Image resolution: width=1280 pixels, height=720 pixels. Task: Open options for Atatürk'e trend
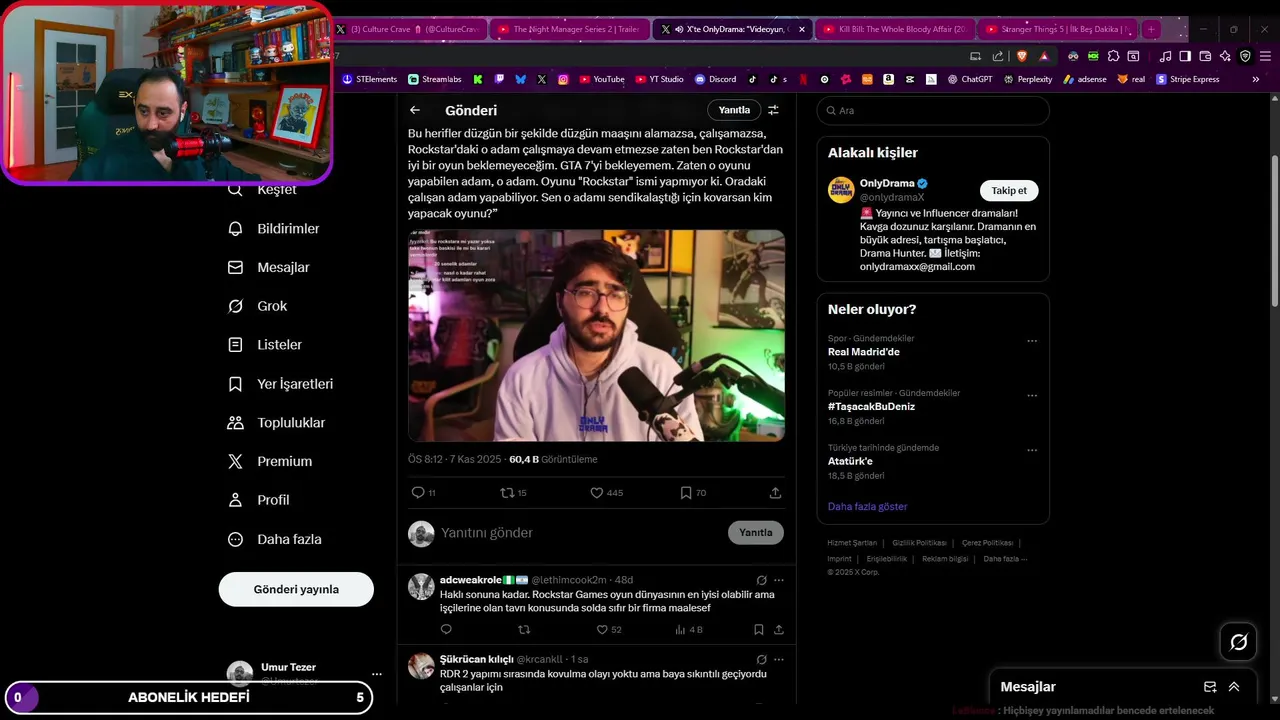pyautogui.click(x=1032, y=450)
